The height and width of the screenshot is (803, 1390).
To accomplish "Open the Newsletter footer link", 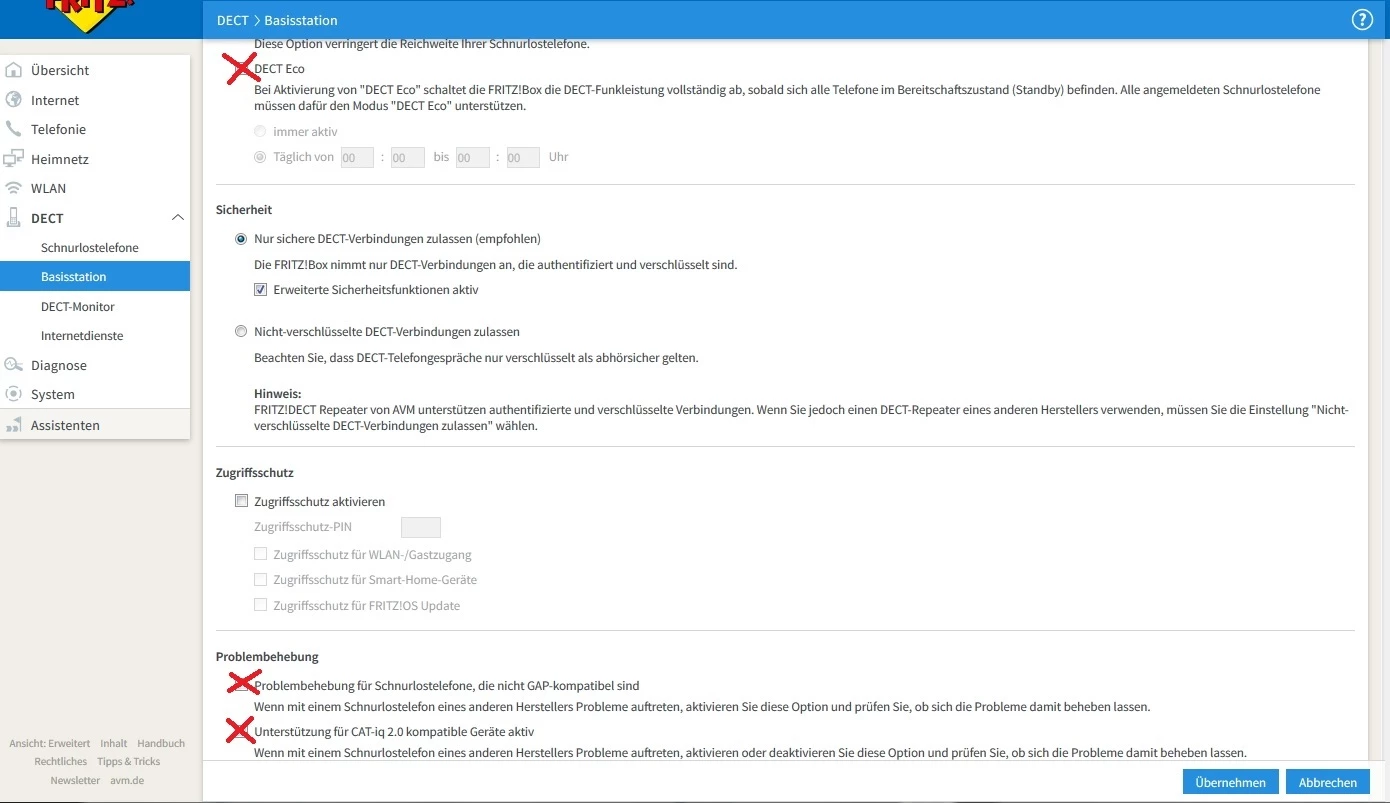I will pyautogui.click(x=76, y=780).
